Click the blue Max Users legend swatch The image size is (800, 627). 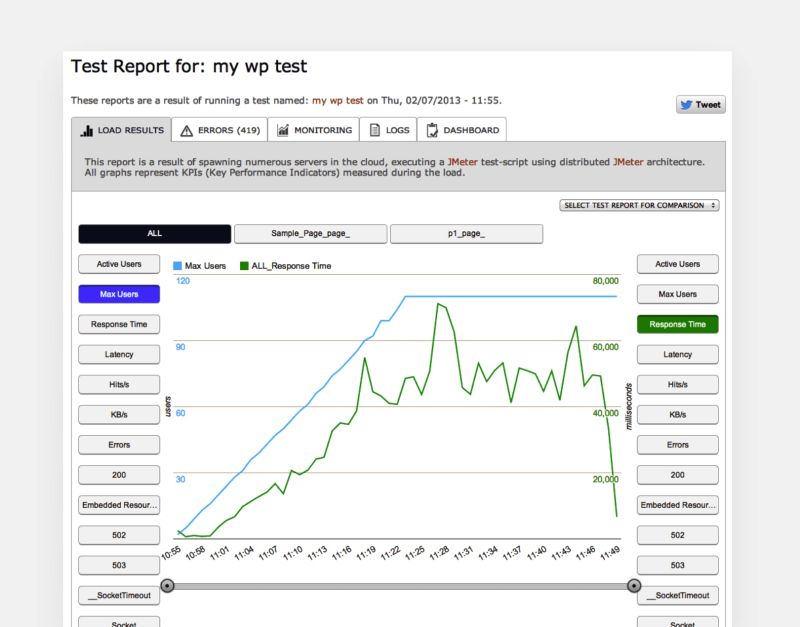(x=178, y=266)
